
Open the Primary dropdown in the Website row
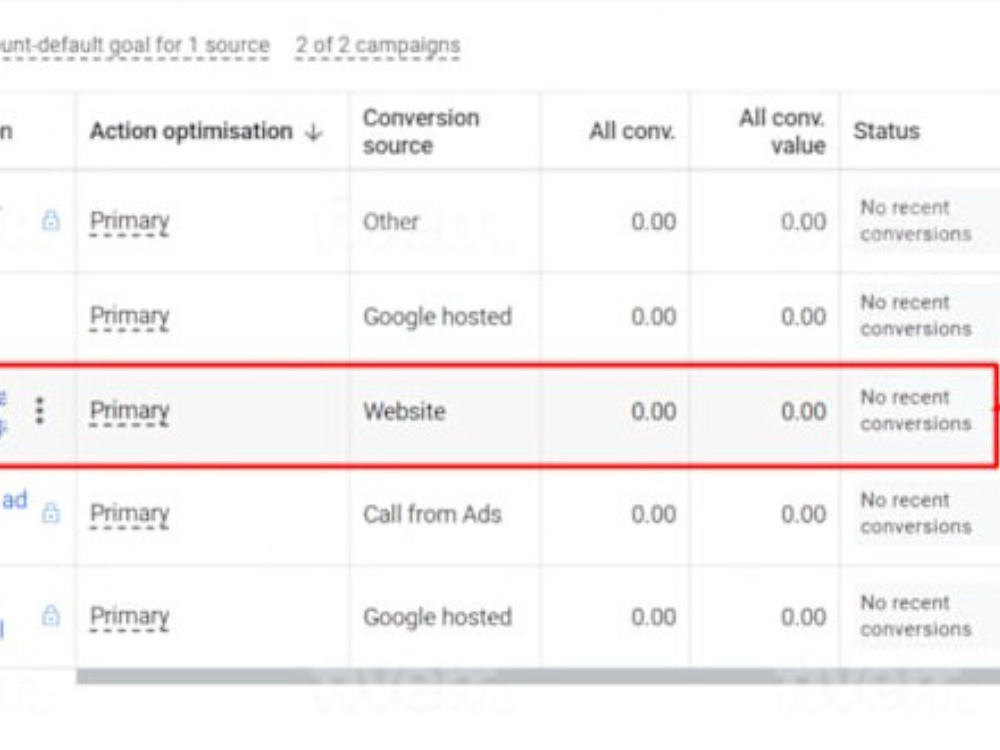129,411
